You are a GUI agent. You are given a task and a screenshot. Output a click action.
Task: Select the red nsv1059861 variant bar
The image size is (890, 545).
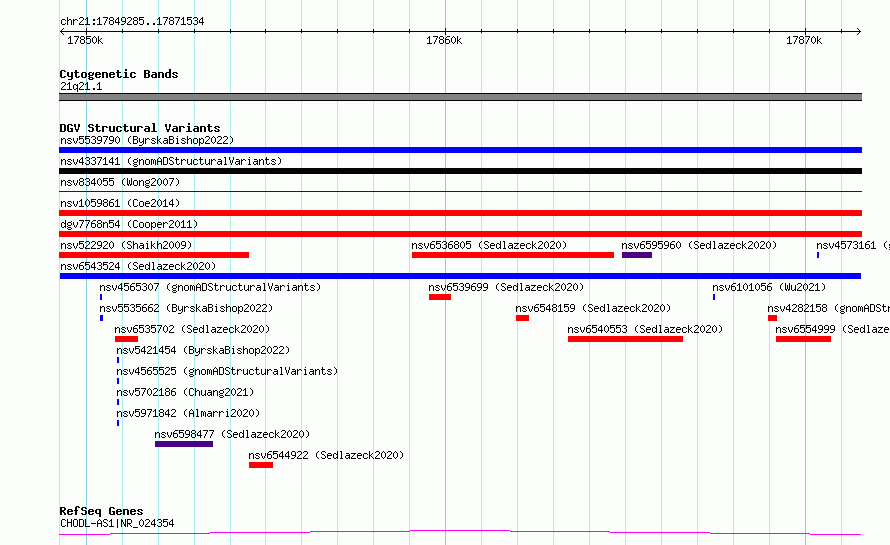click(x=460, y=213)
